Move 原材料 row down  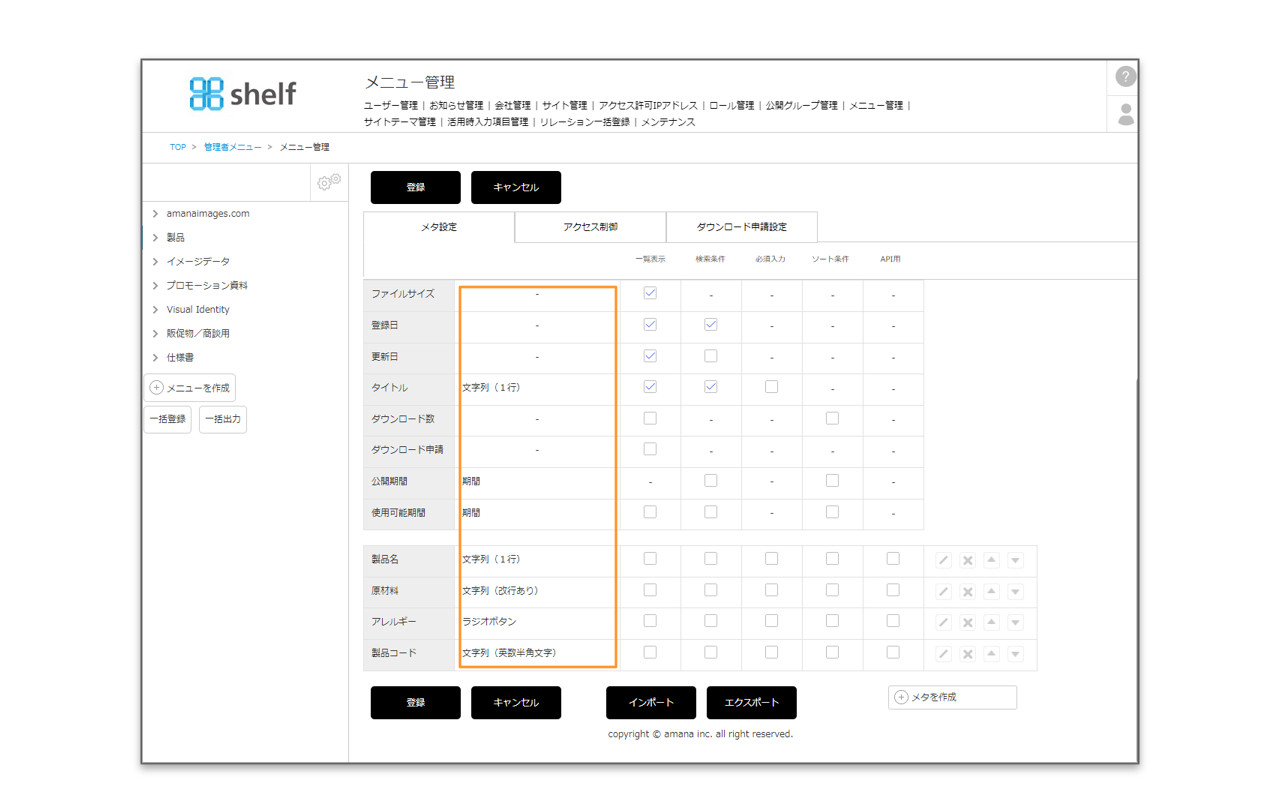click(x=1015, y=591)
